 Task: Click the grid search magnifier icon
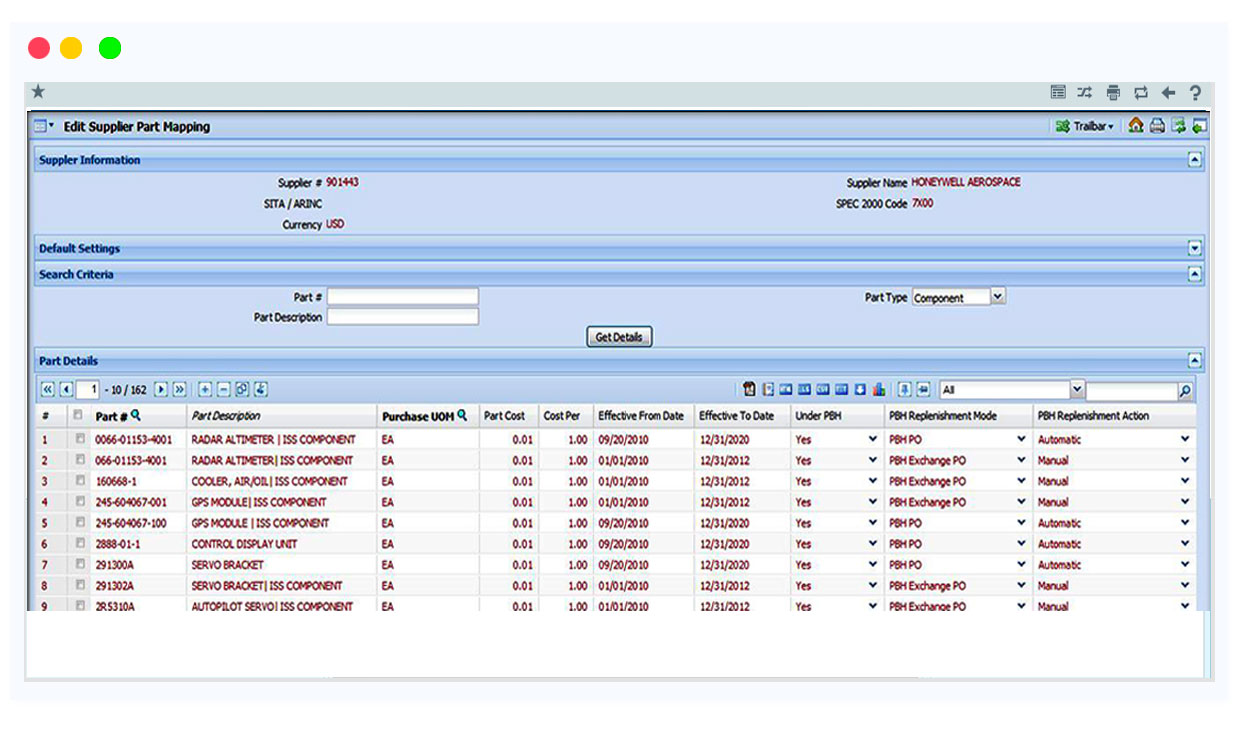1185,391
